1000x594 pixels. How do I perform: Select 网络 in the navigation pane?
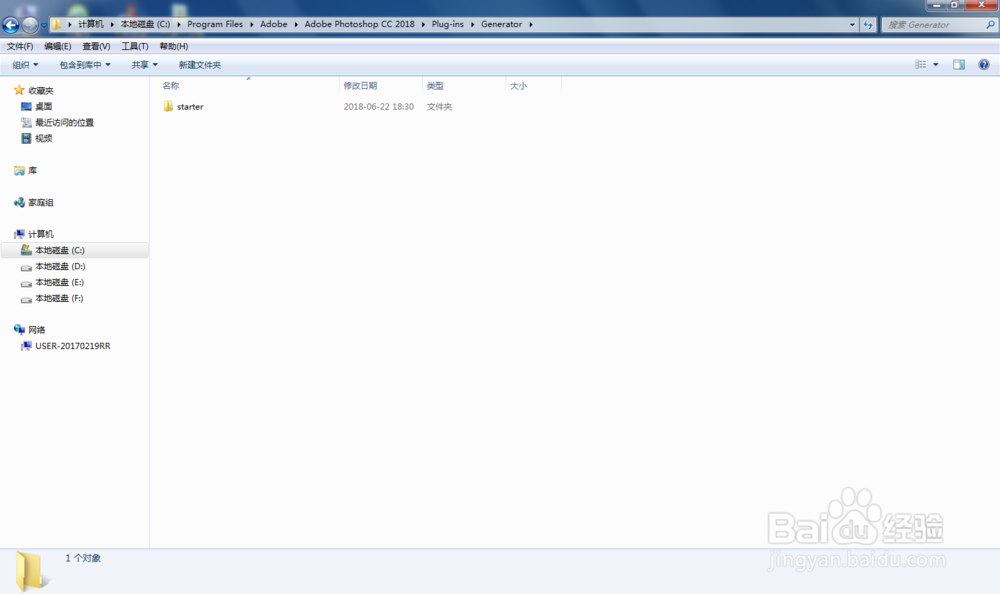coord(36,330)
